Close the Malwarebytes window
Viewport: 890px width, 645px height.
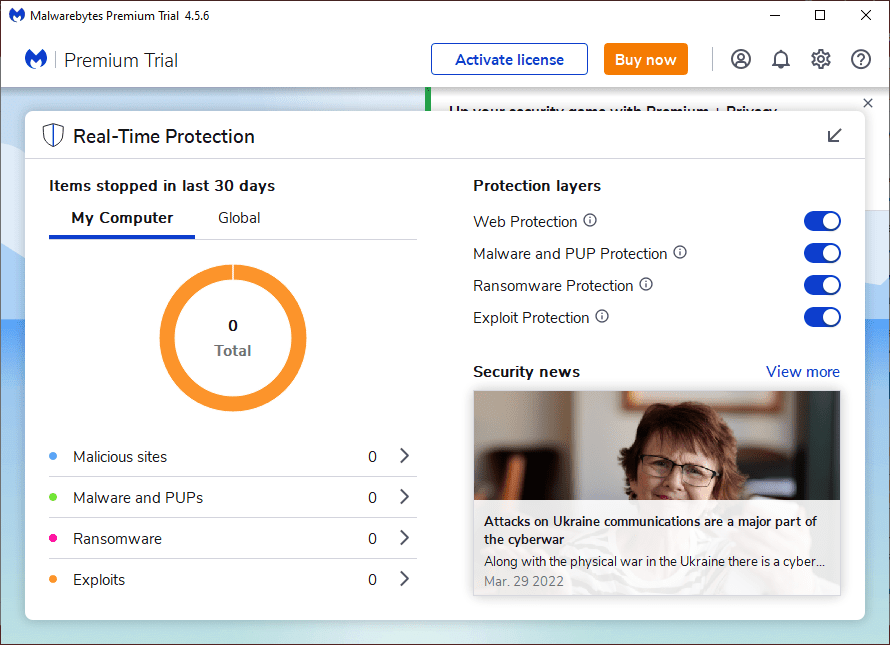[866, 15]
